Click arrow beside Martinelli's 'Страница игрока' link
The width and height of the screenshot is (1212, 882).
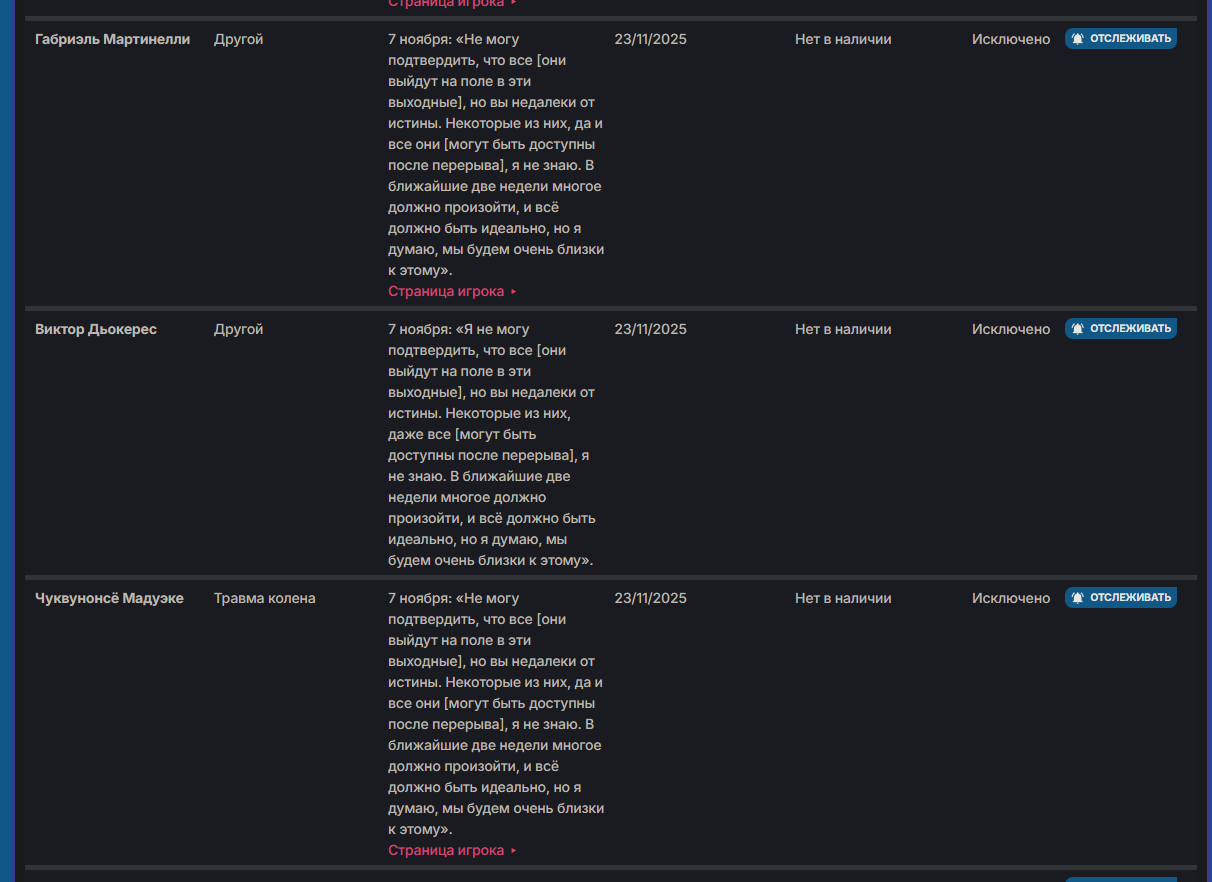coord(514,292)
